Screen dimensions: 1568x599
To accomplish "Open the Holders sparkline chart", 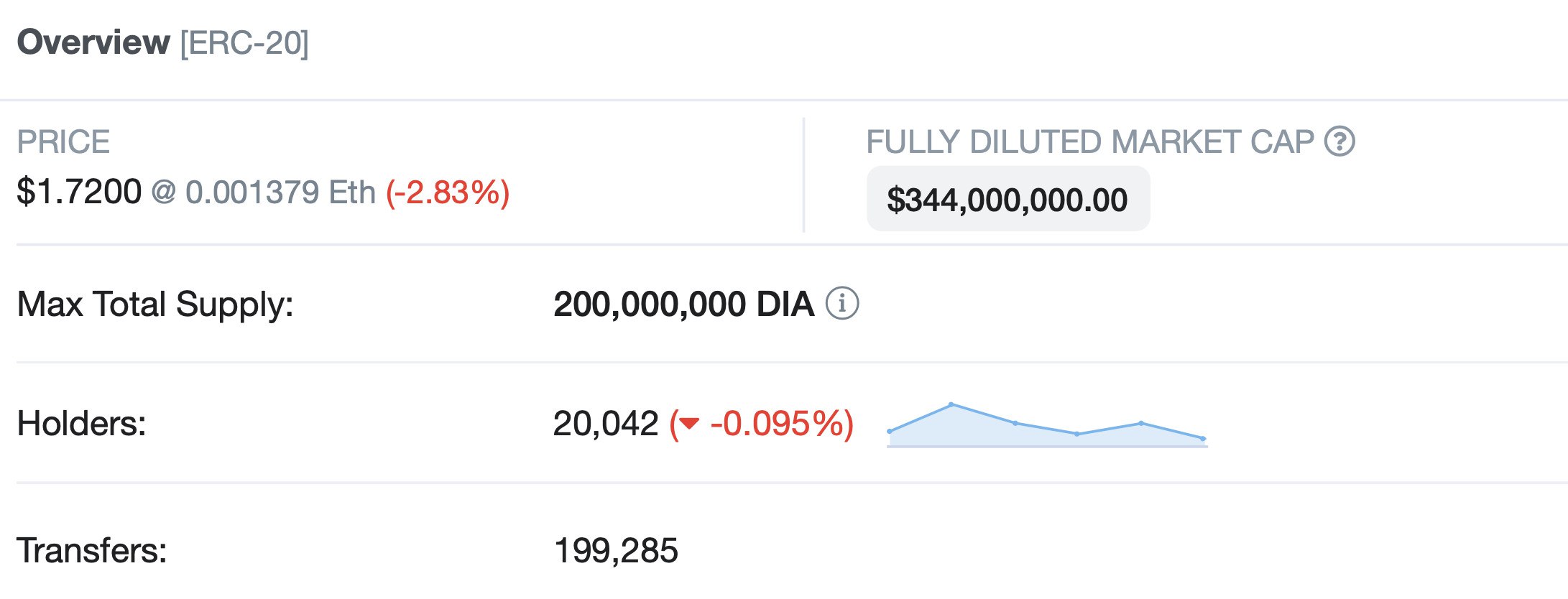I will pos(1046,427).
